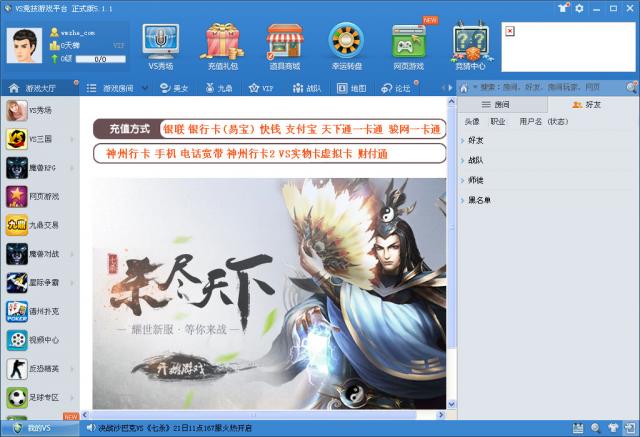Screen dimensions: 640x437
Task: Click the user avatar picture
Action: tap(24, 46)
